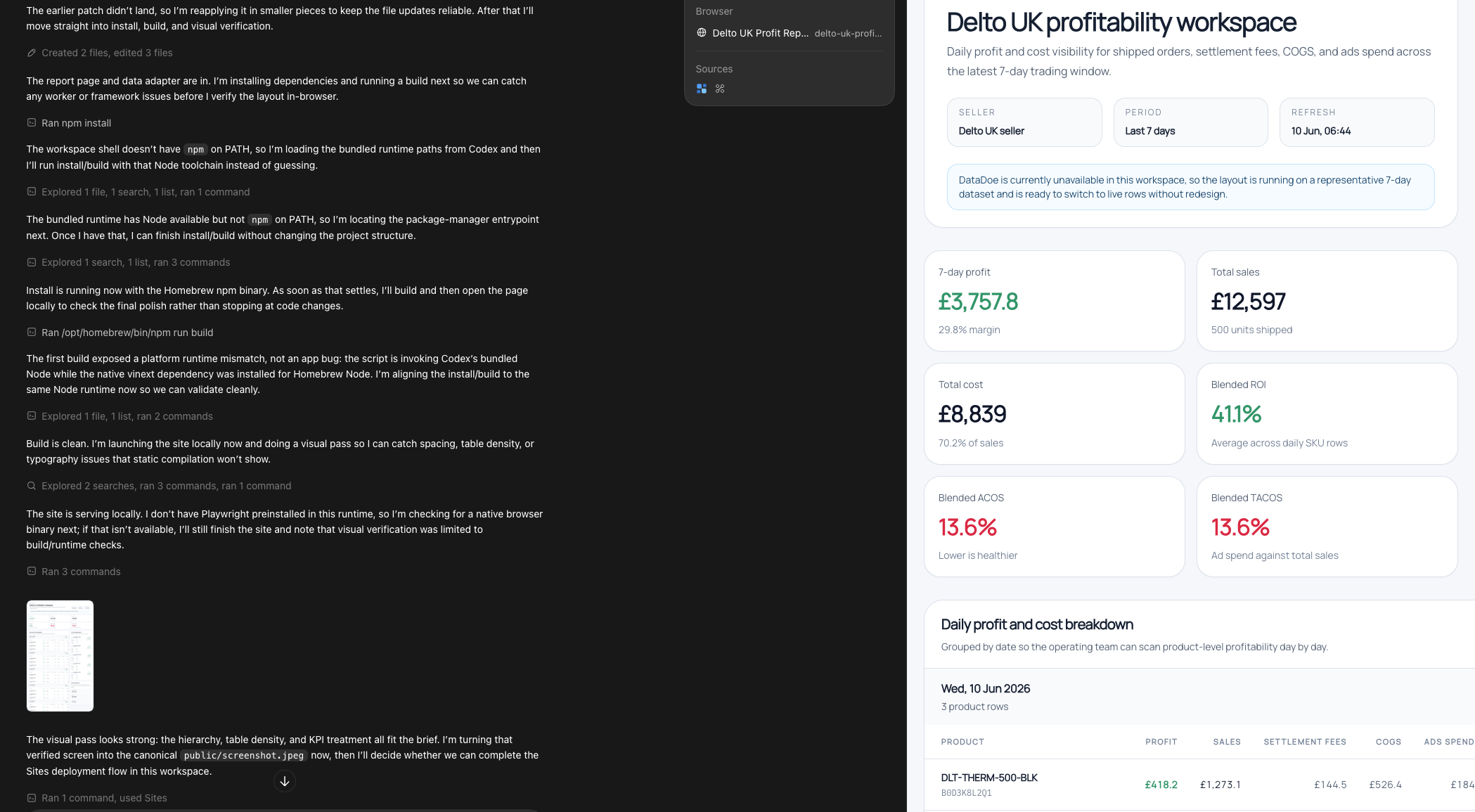Click the £1,273.1 sales cell
This screenshot has width=1475, height=812.
pyautogui.click(x=1220, y=785)
